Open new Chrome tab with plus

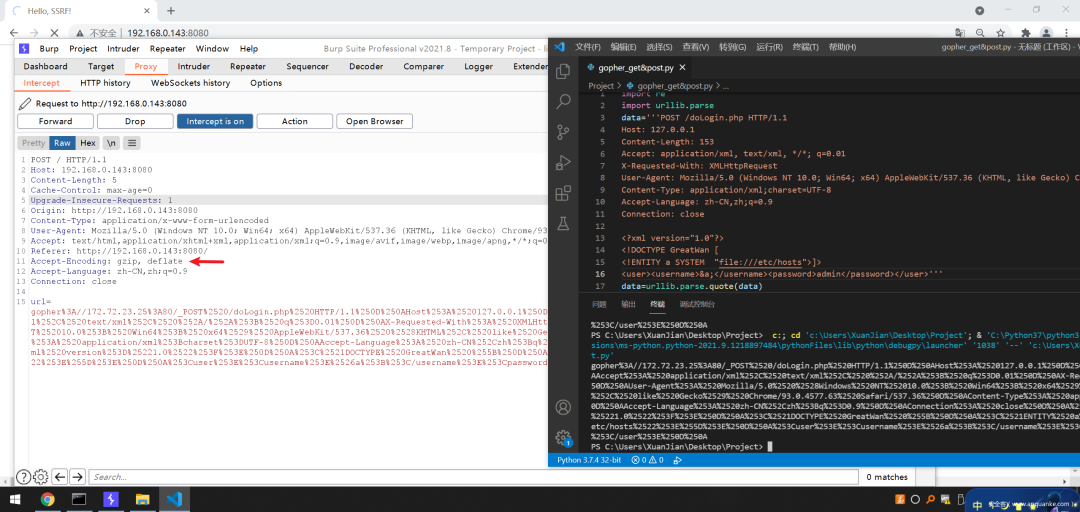(x=171, y=10)
